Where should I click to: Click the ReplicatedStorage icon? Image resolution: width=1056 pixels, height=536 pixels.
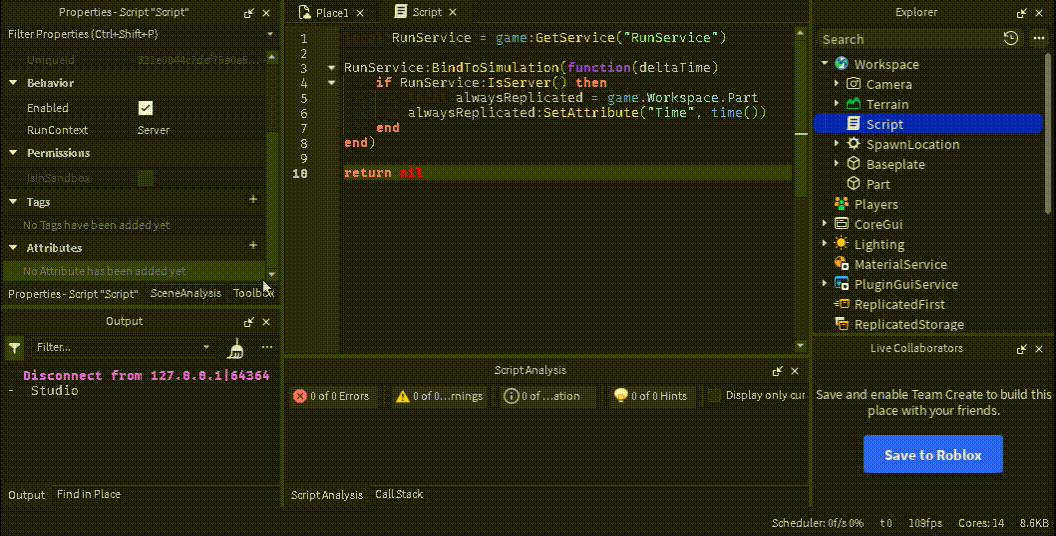click(841, 324)
